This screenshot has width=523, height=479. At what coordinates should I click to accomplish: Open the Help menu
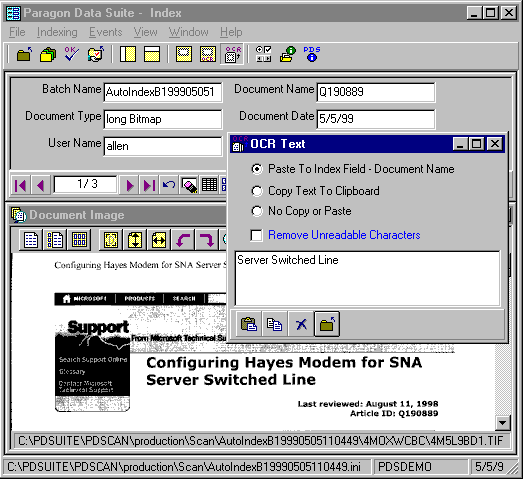[x=231, y=32]
